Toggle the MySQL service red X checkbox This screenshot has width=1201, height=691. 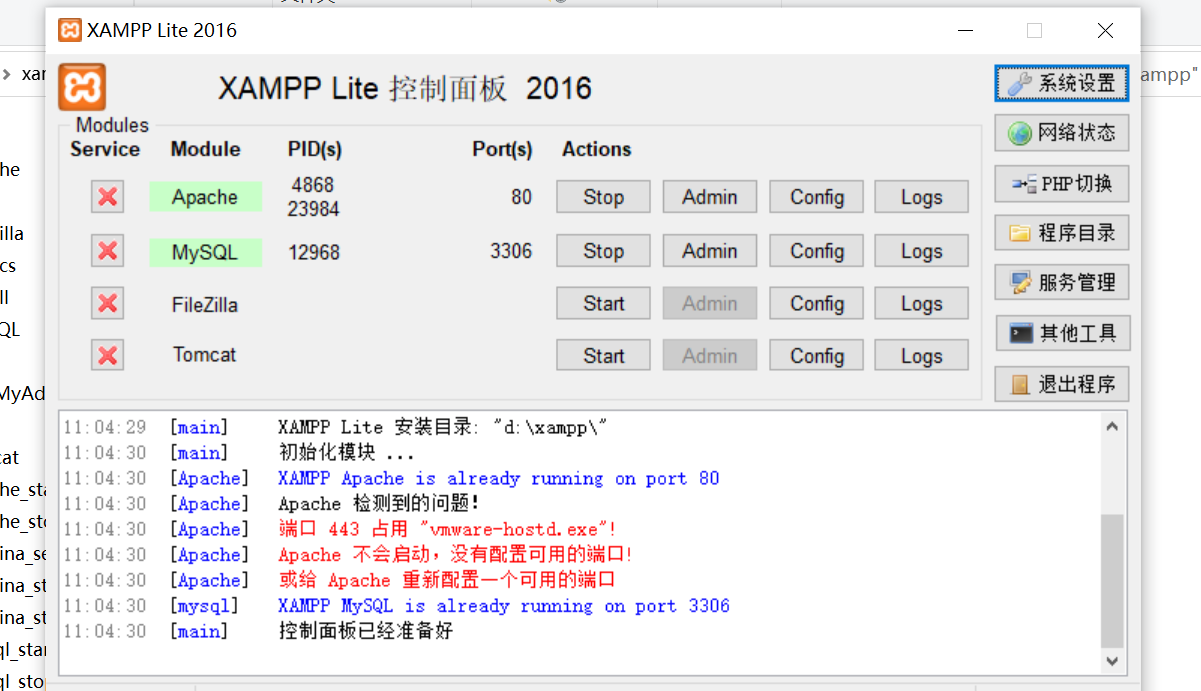click(x=107, y=251)
